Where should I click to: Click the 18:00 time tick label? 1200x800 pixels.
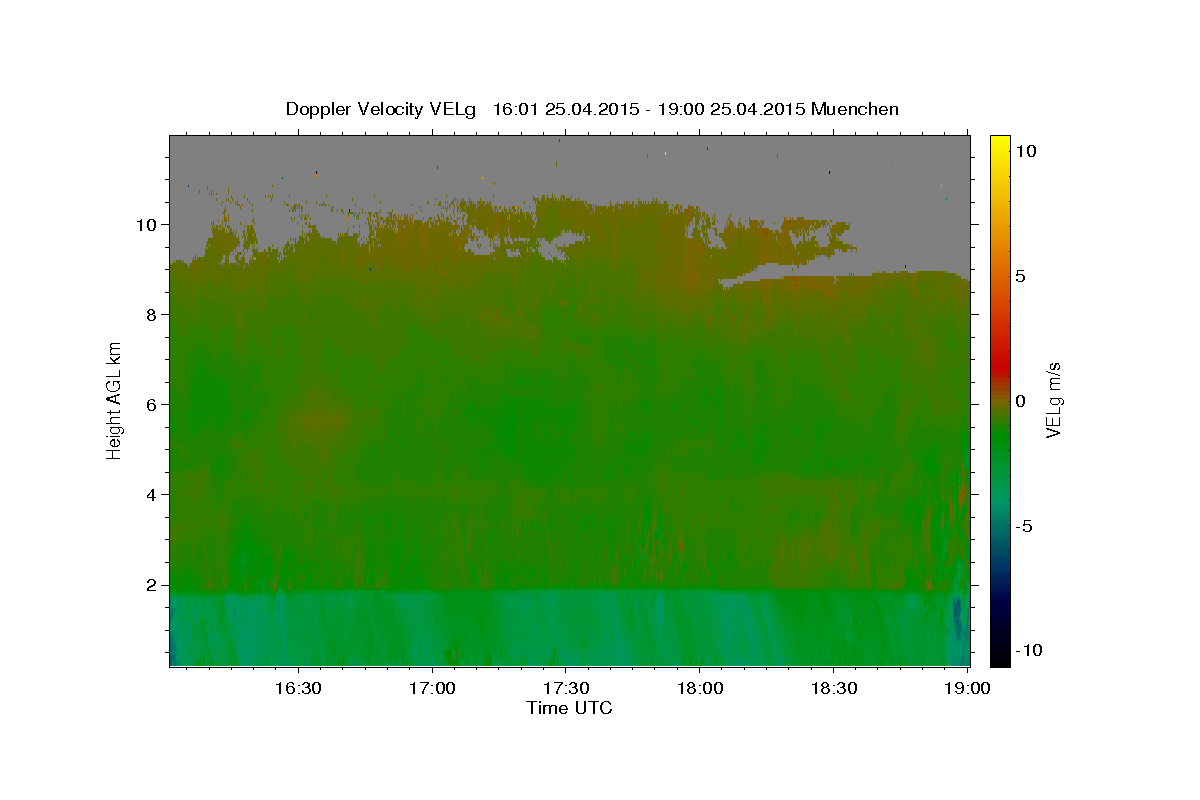pyautogui.click(x=699, y=688)
